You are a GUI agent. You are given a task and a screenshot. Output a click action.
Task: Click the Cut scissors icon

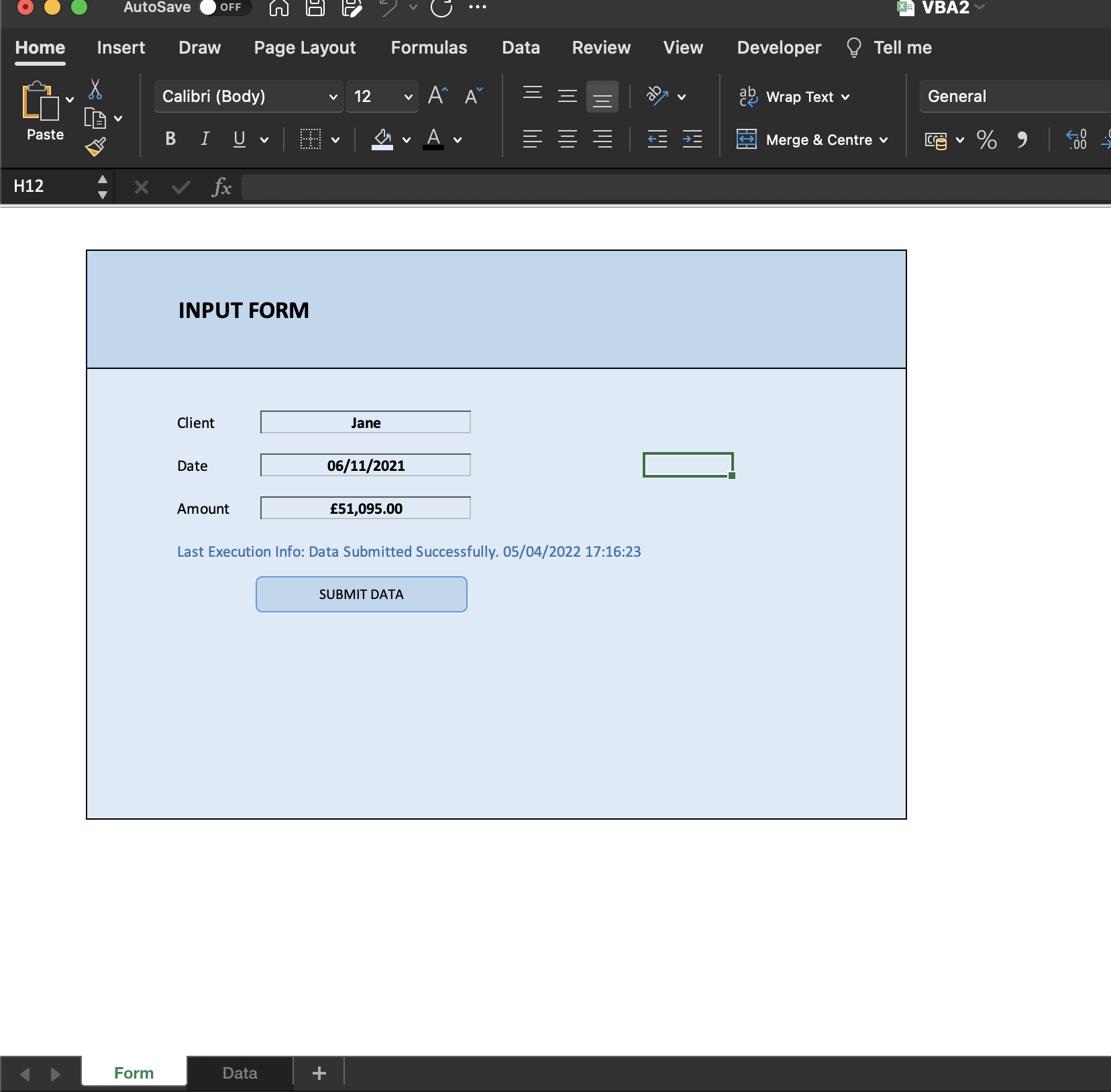(95, 89)
